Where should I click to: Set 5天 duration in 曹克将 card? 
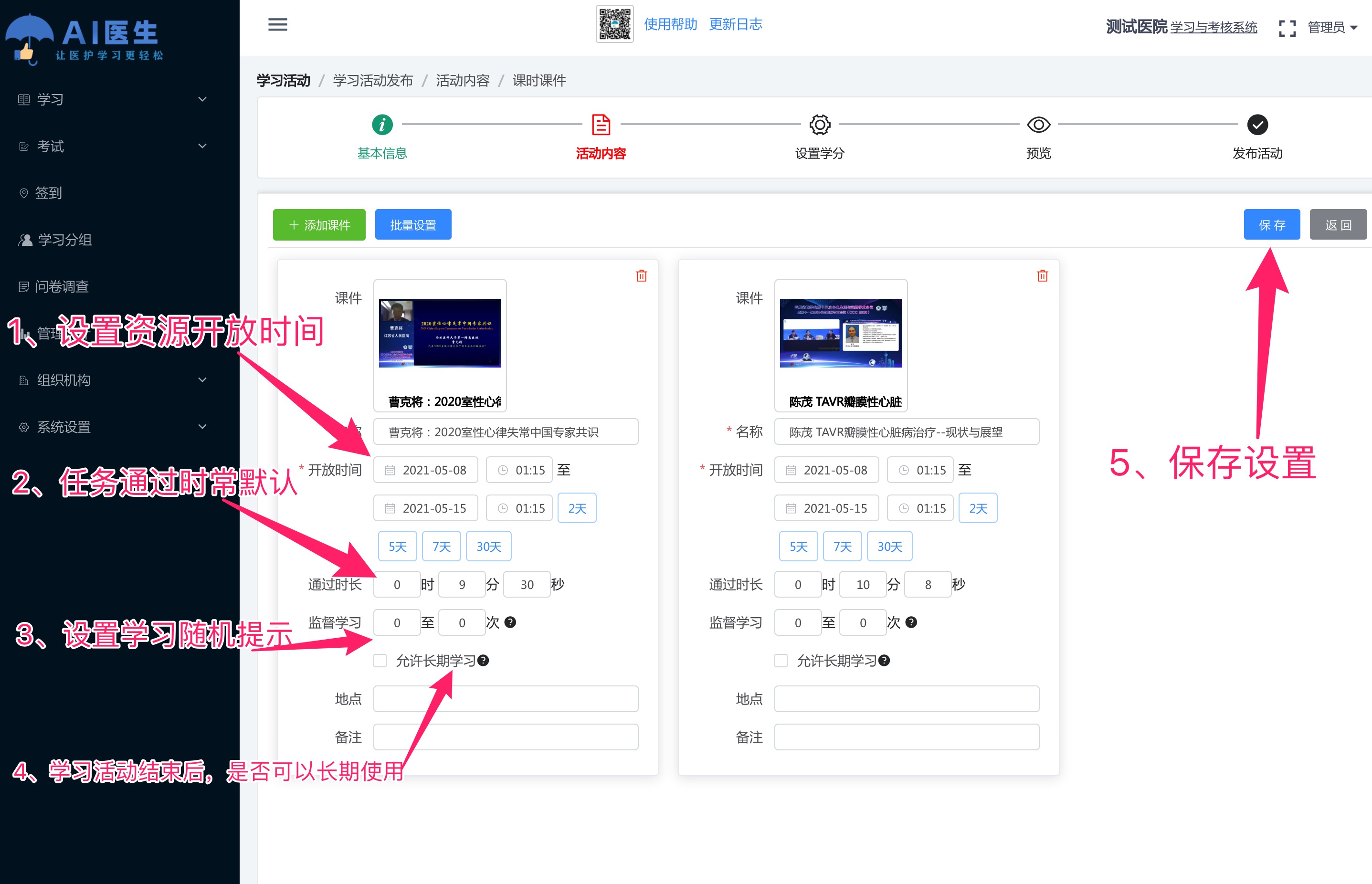pos(398,547)
